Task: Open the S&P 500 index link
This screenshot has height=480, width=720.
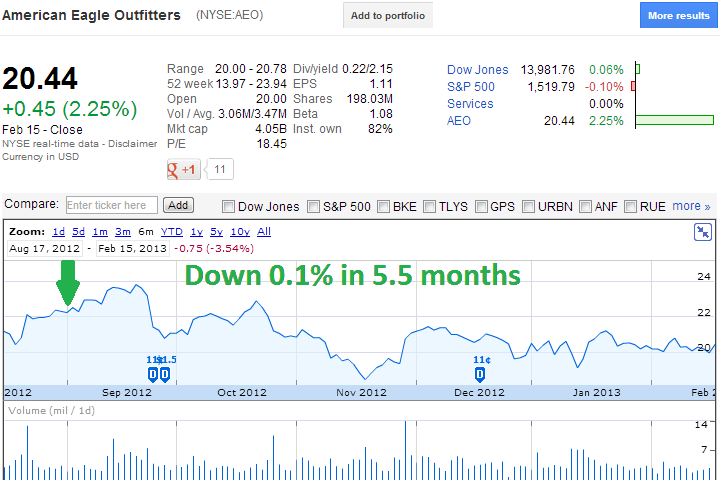Action: 471,87
